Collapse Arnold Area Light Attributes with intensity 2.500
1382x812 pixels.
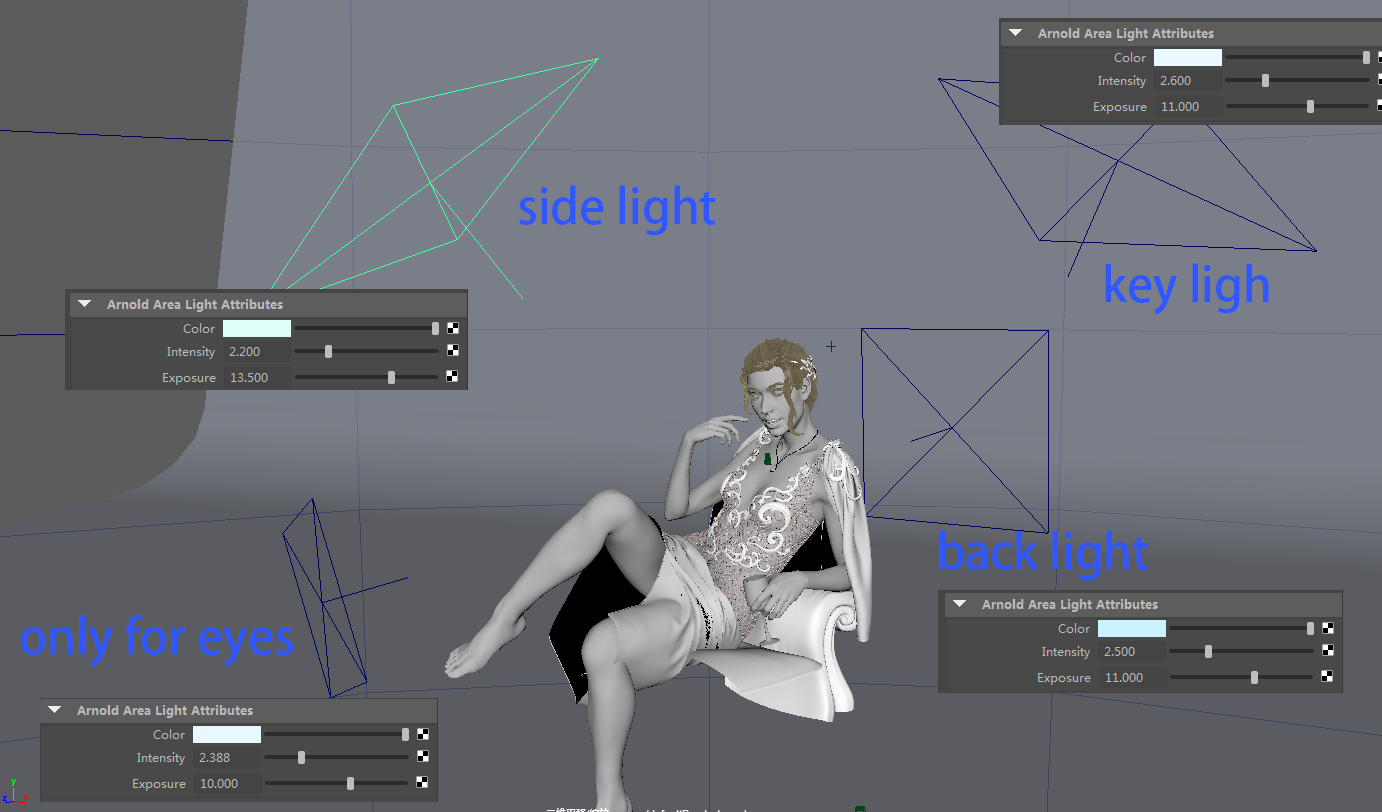tap(960, 604)
